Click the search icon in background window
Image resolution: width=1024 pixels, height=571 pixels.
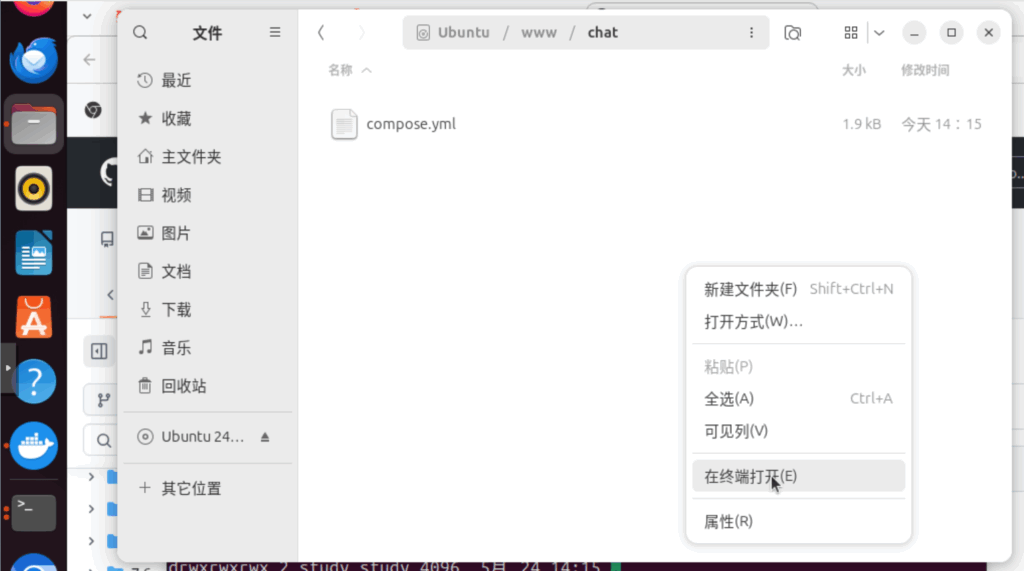[x=104, y=441]
